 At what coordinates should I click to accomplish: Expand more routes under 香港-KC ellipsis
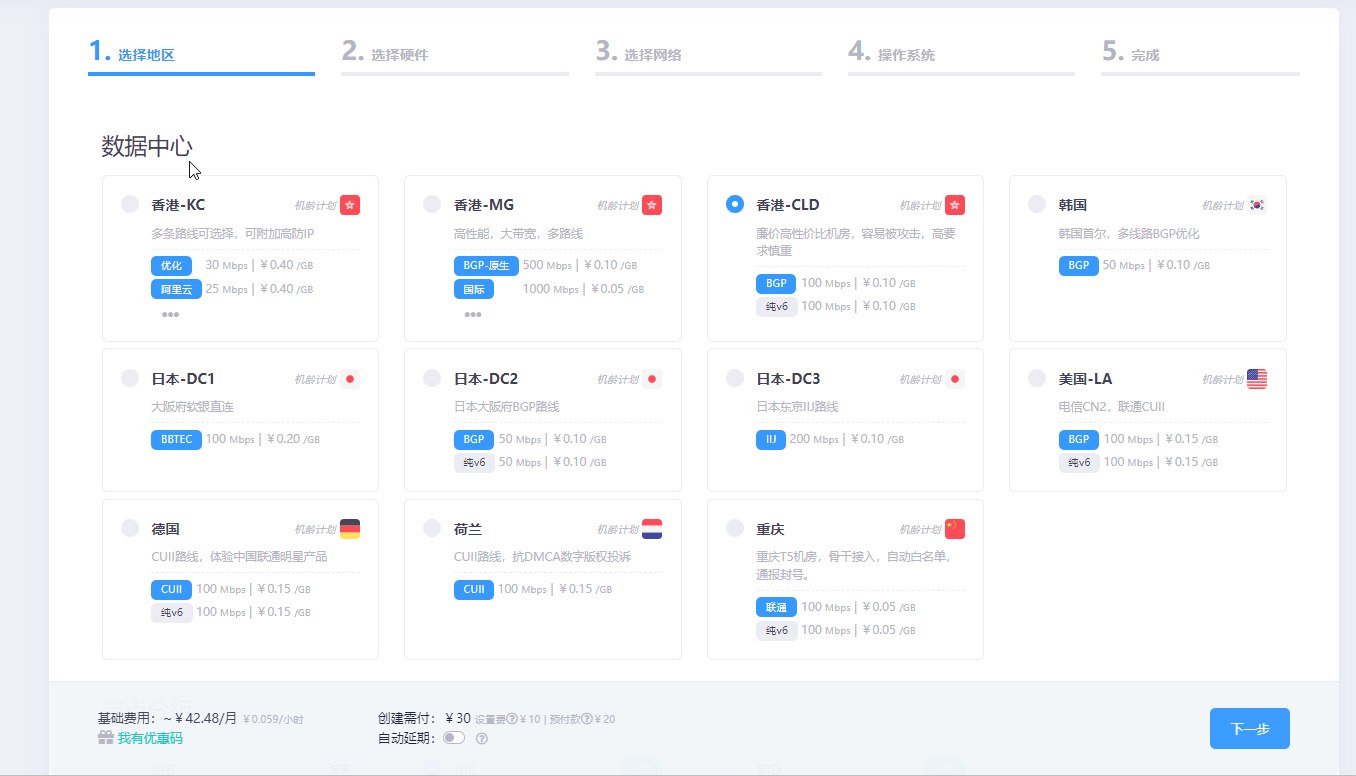pyautogui.click(x=170, y=314)
